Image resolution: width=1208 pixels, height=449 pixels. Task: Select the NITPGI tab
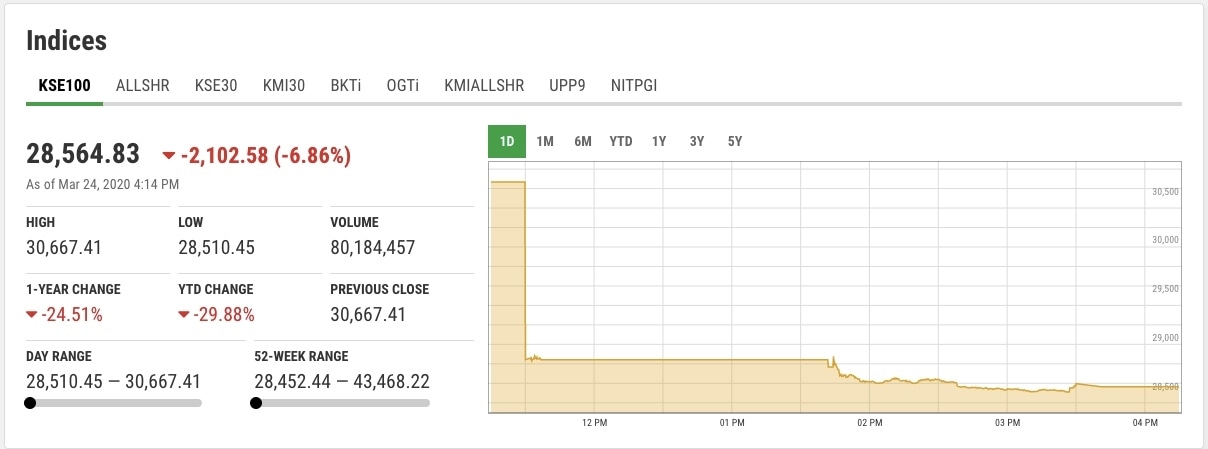(634, 85)
